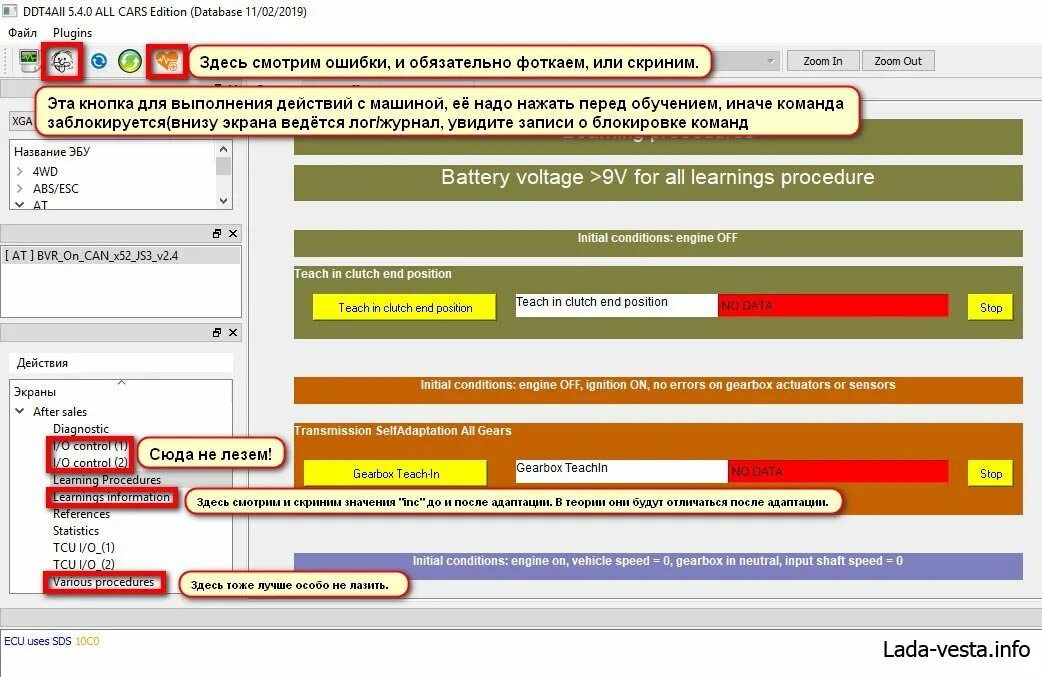The image size is (1042, 677).
Task: Collapse the AT ECU group
Action: (20, 205)
